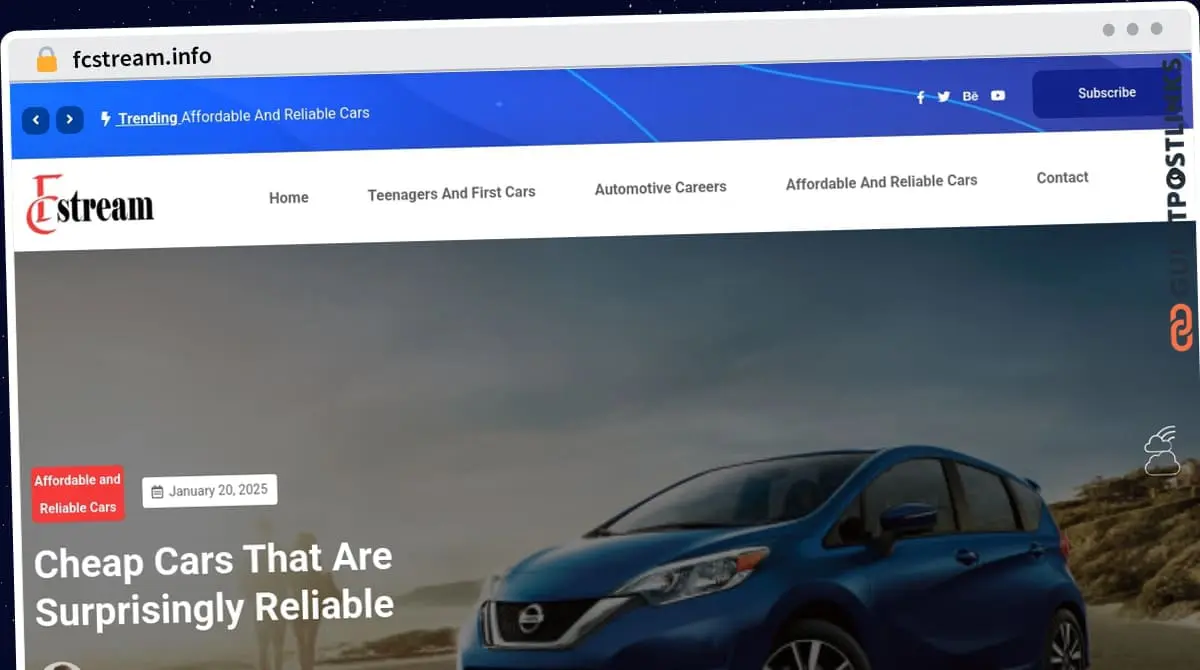Click the cloud icon on right edge

1162,451
